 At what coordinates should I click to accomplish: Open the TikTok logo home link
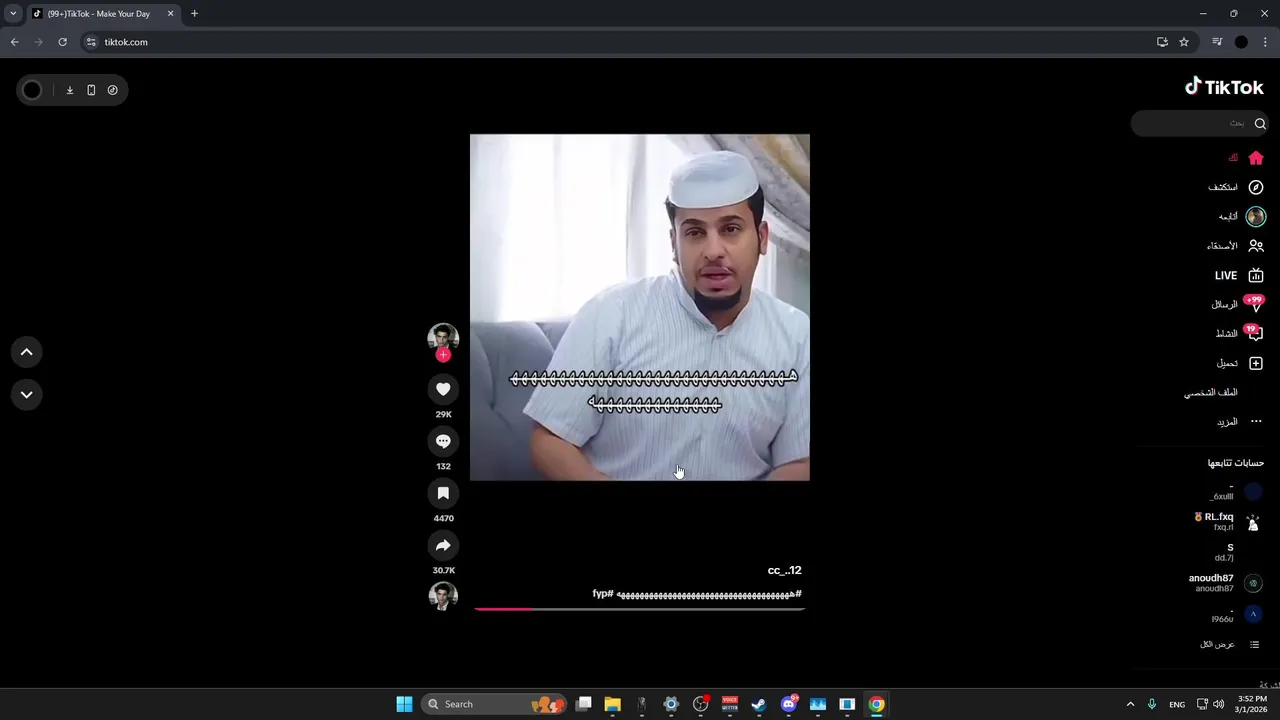(x=1224, y=87)
